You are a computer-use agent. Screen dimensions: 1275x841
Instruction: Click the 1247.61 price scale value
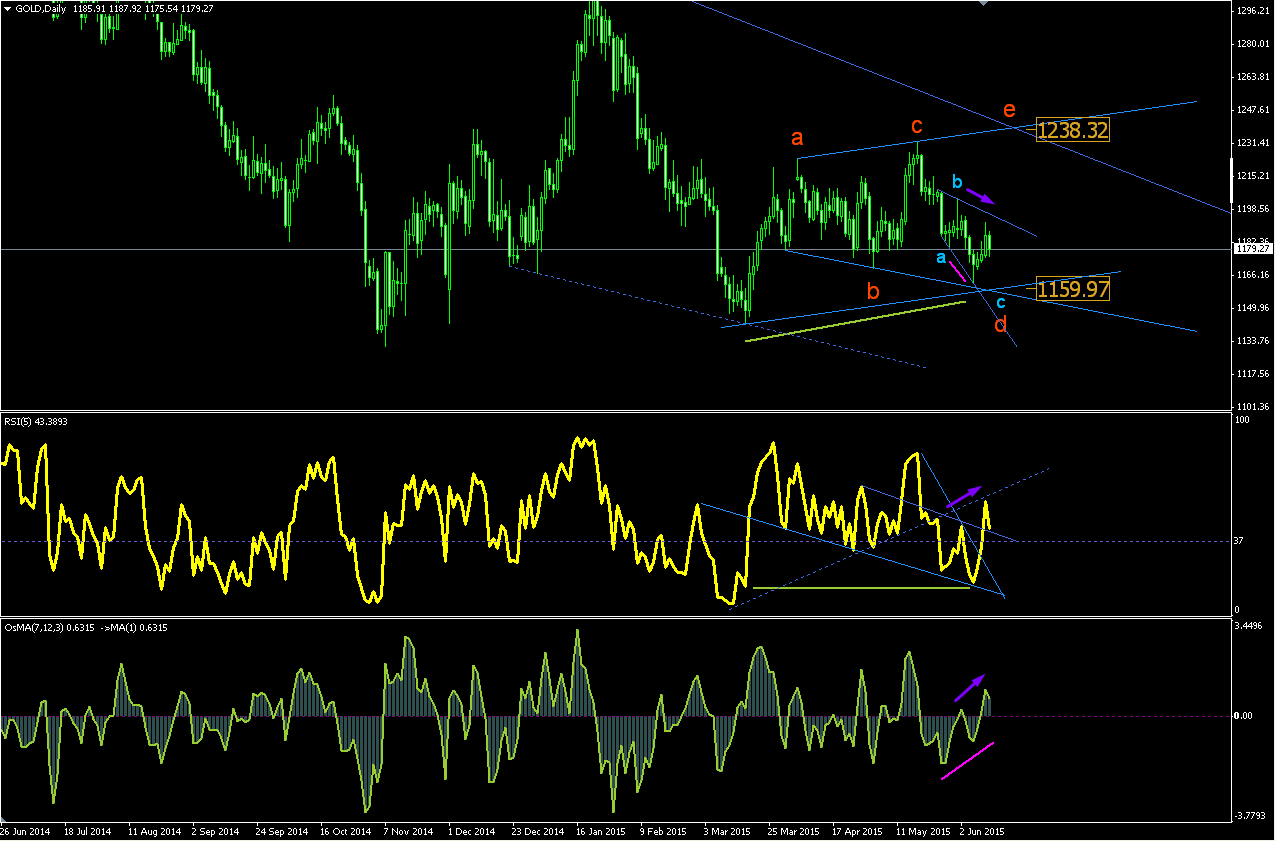pyautogui.click(x=1253, y=110)
